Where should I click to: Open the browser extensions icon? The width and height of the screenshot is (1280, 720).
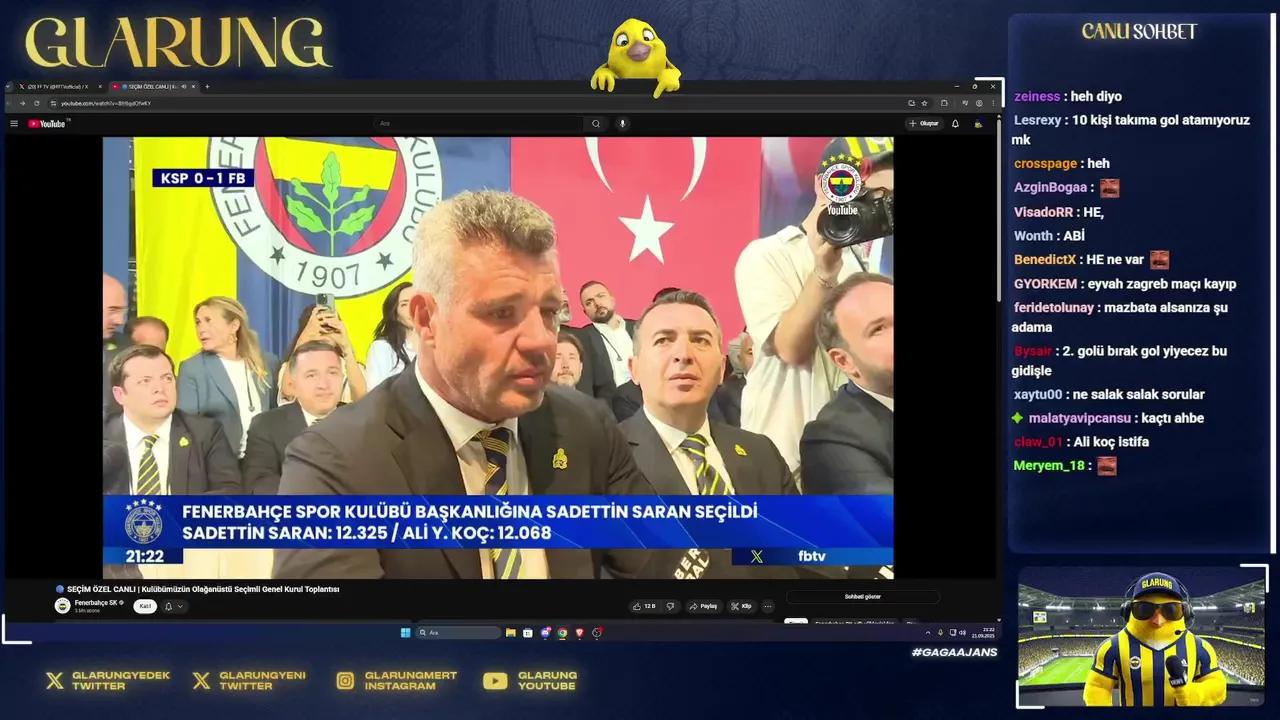point(944,103)
